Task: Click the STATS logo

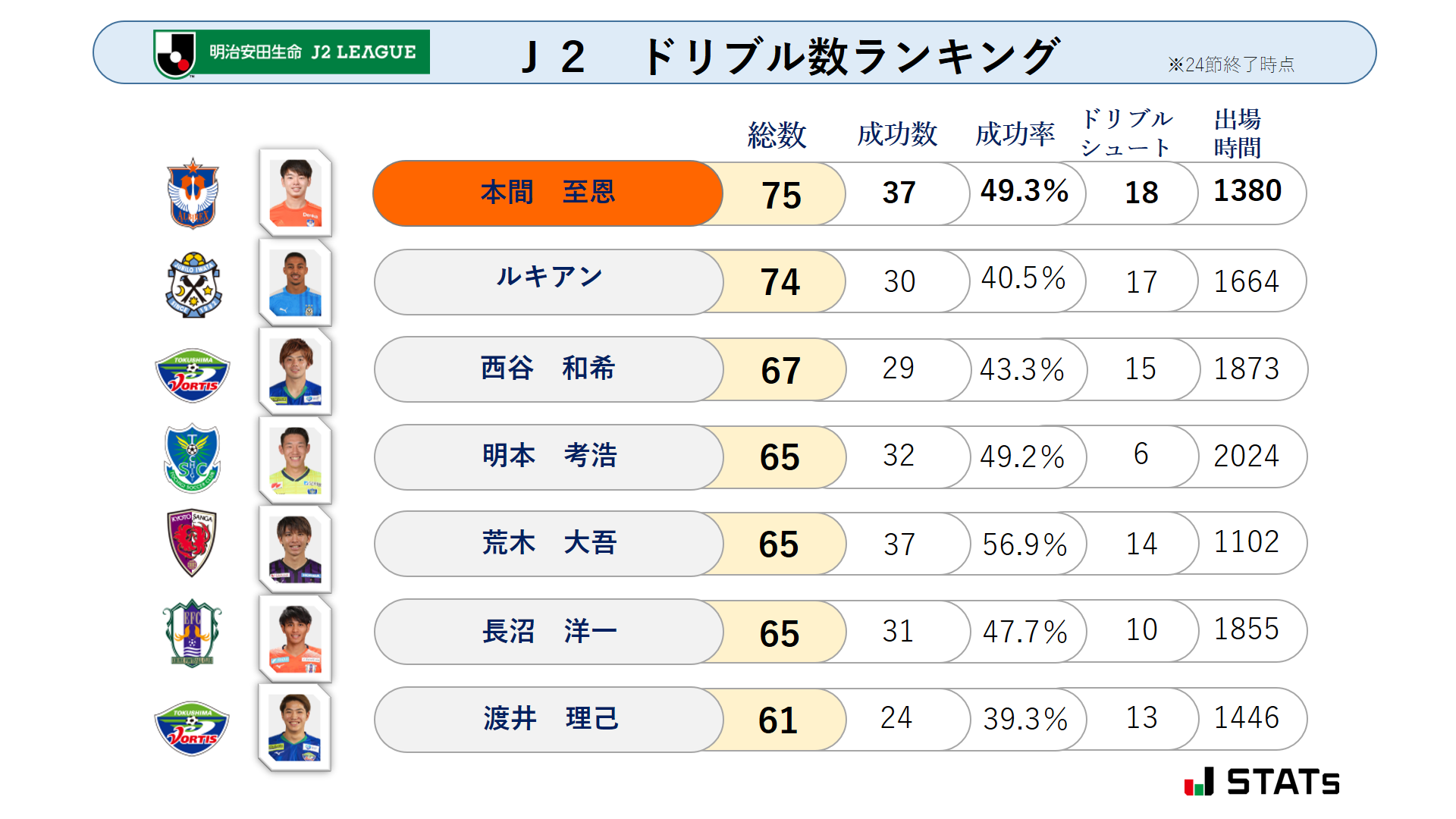Action: tap(1262, 782)
